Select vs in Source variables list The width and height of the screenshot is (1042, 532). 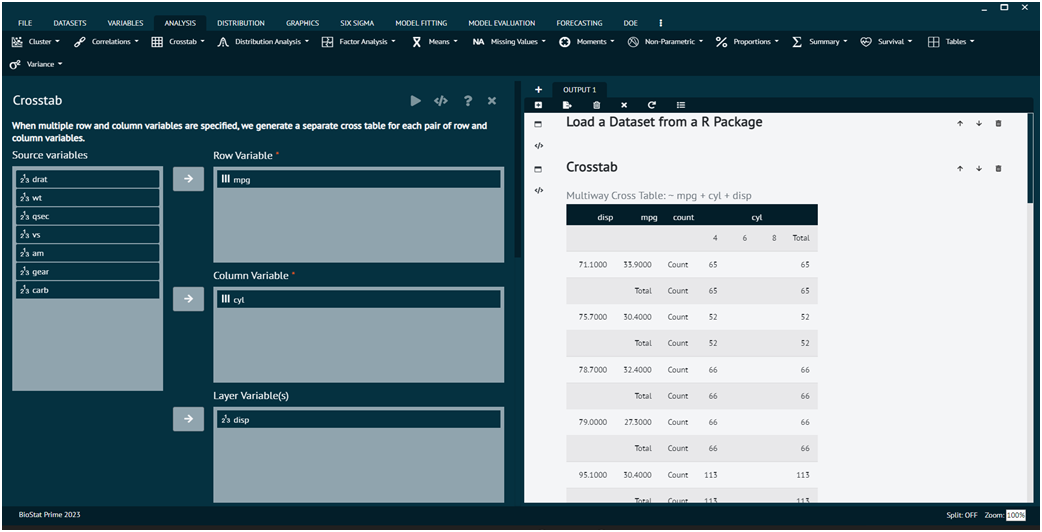88,234
